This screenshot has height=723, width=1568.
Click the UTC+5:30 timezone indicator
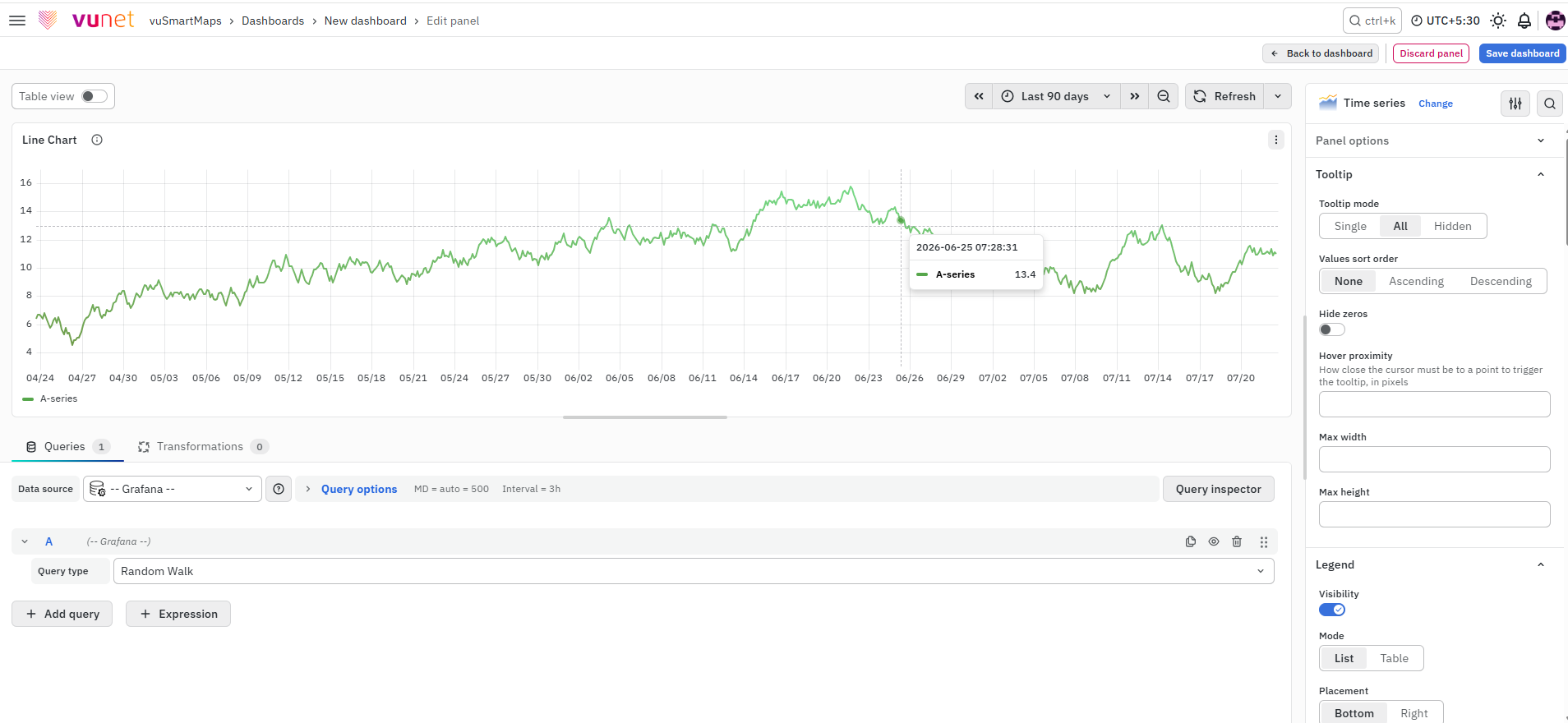click(x=1446, y=21)
